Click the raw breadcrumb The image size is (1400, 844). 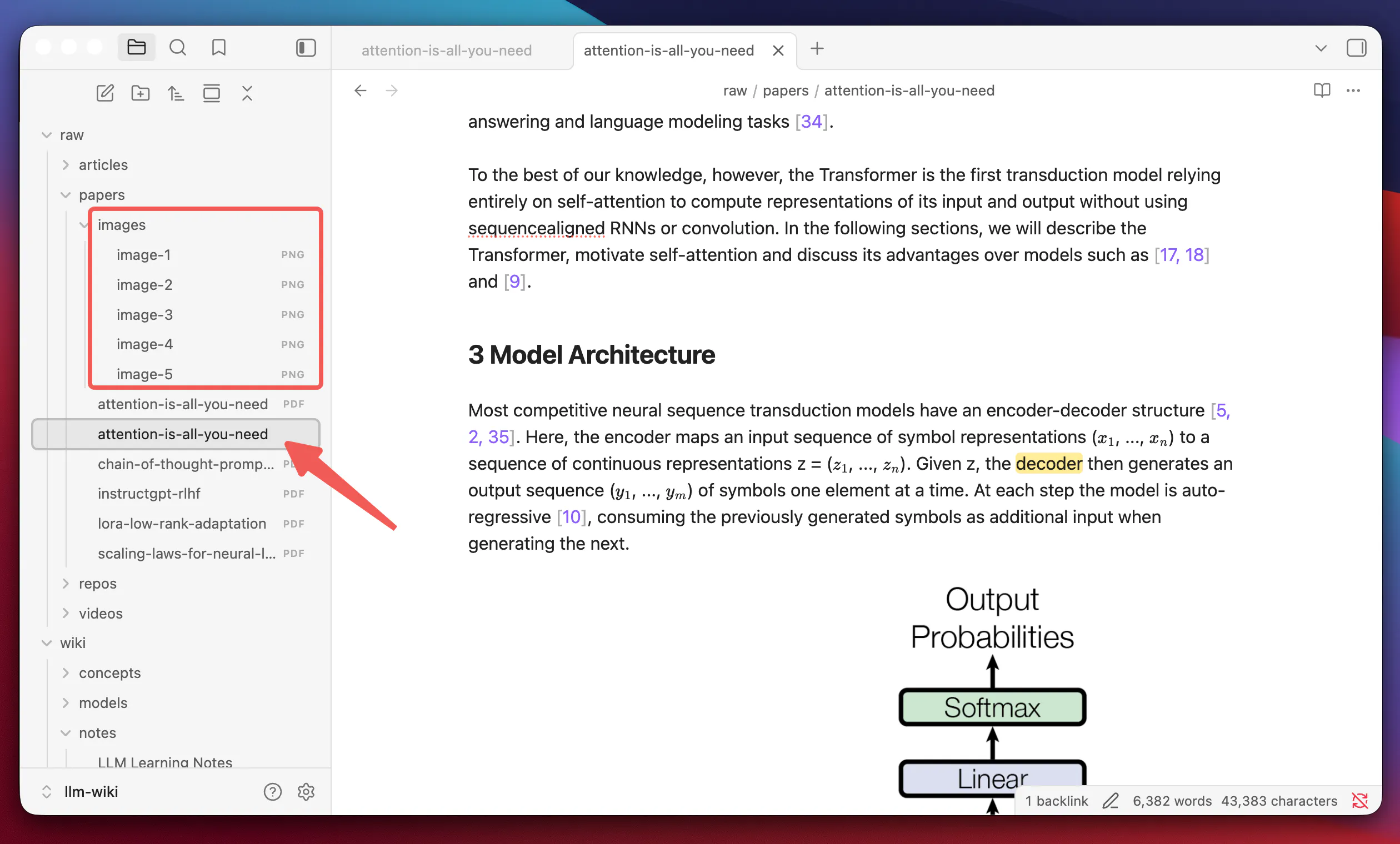(x=734, y=91)
